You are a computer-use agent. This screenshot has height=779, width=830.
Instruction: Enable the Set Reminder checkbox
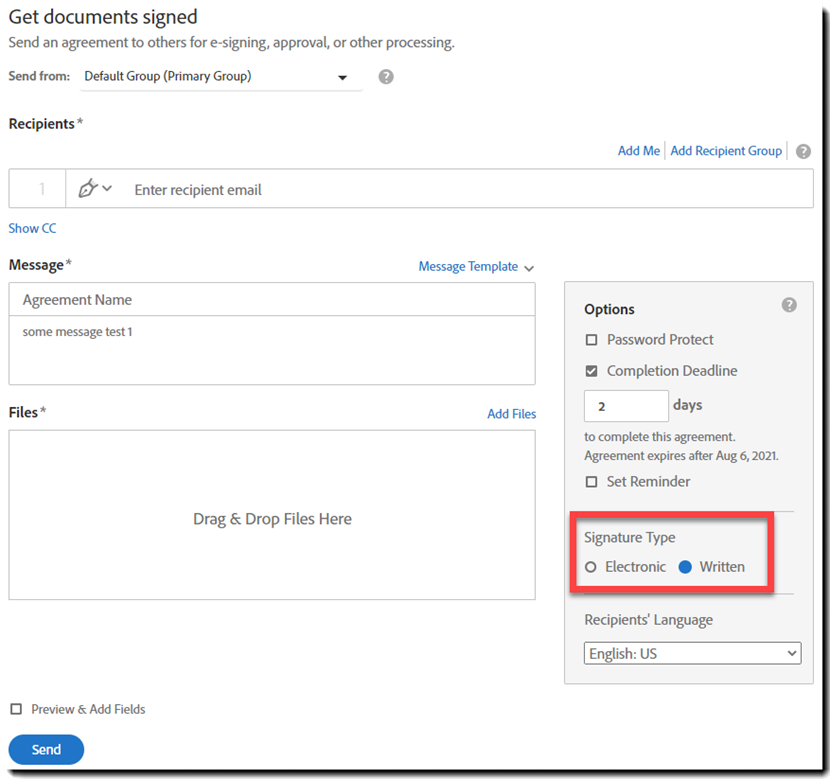(592, 482)
